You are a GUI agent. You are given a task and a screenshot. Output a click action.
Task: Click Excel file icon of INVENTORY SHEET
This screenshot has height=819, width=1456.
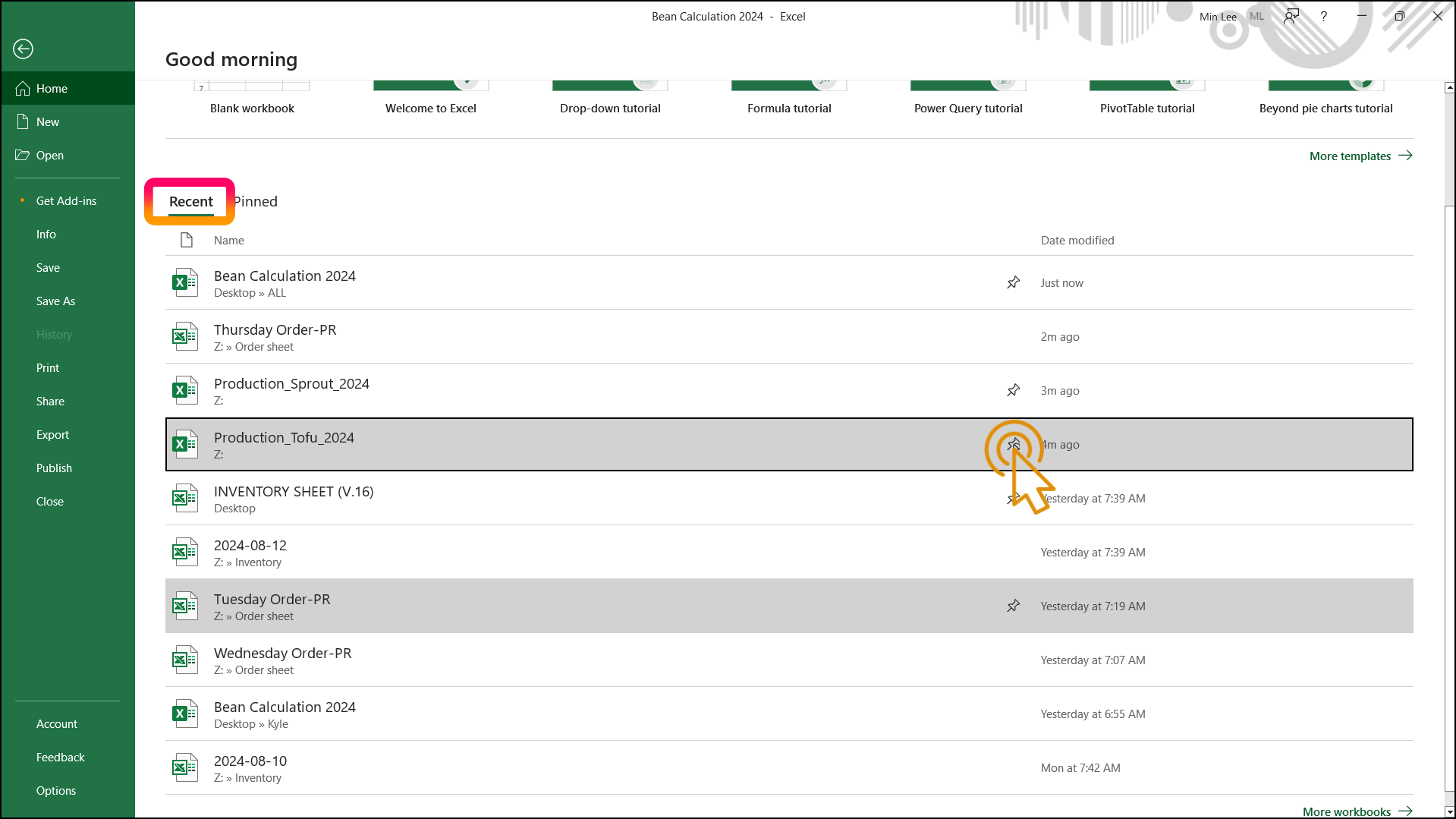tap(185, 498)
